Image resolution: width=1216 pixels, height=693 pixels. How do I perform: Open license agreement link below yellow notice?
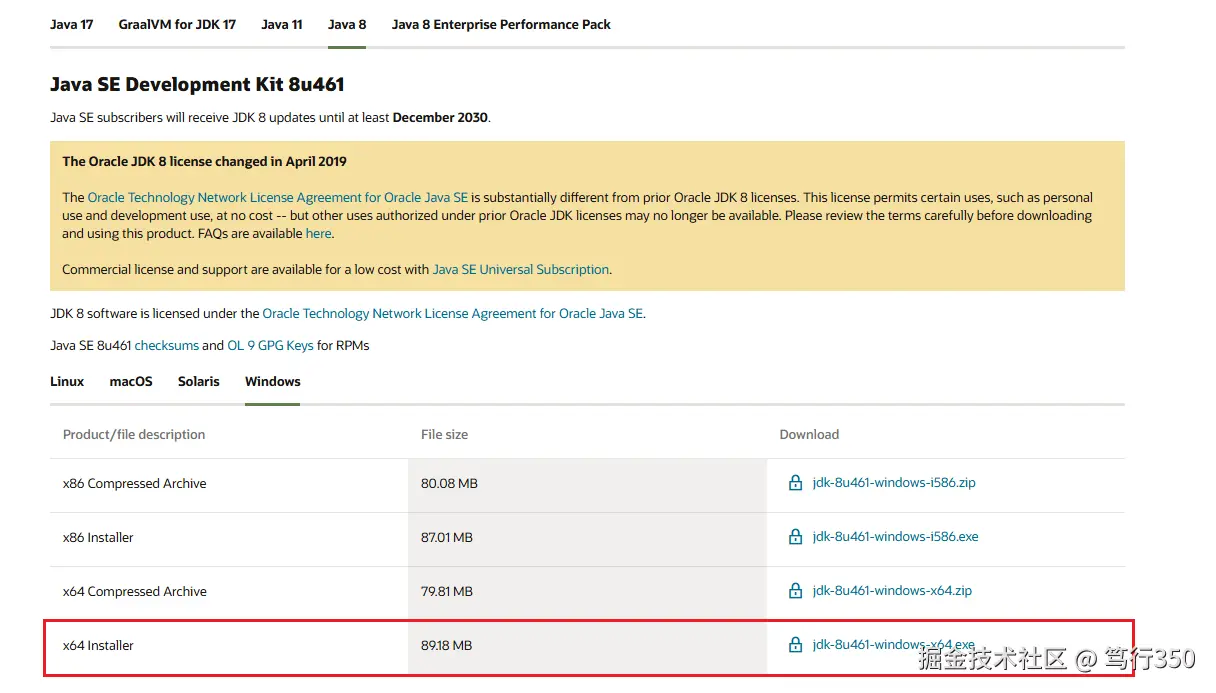(453, 314)
